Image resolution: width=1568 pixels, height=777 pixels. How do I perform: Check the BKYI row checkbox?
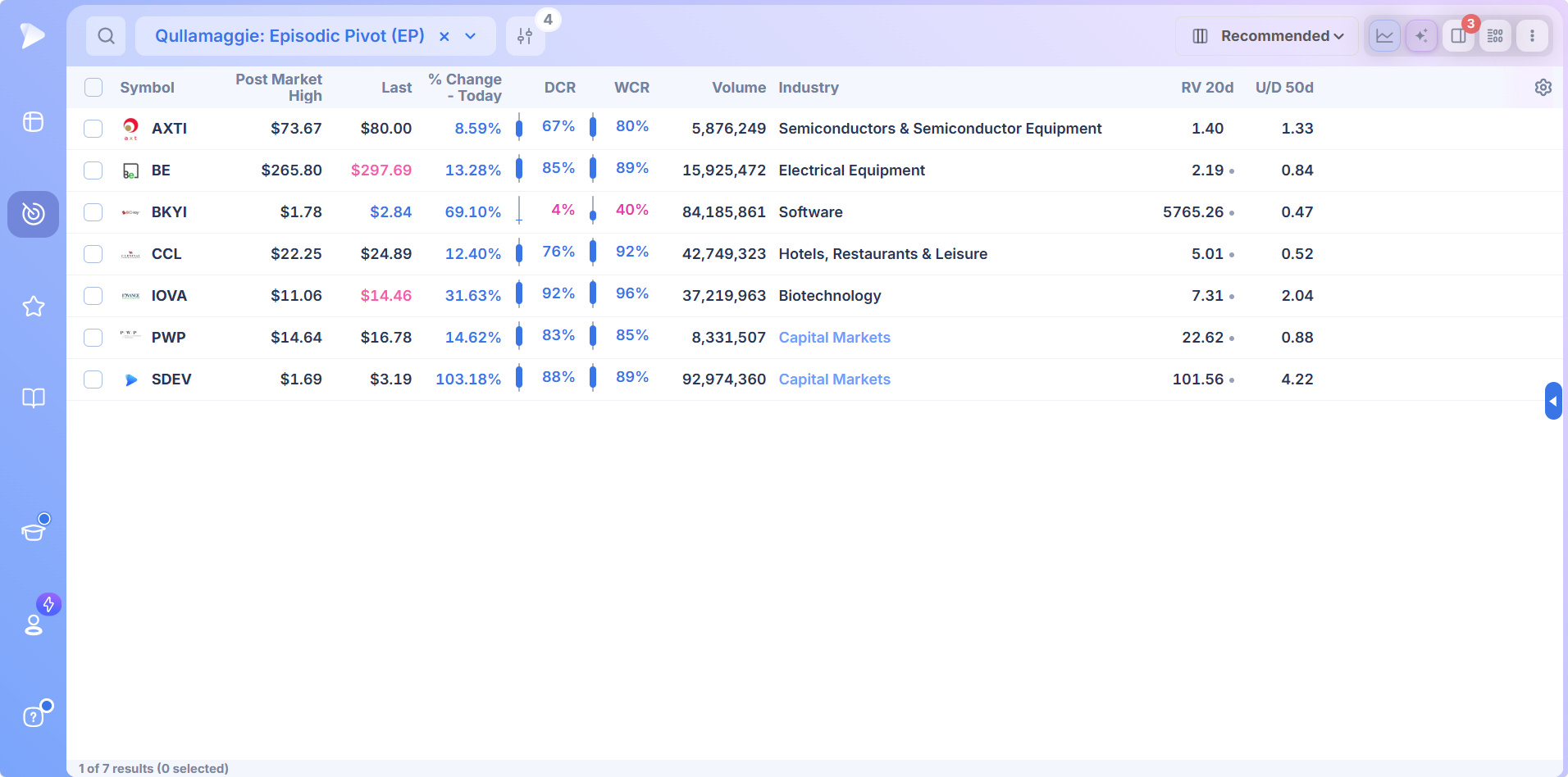93,212
